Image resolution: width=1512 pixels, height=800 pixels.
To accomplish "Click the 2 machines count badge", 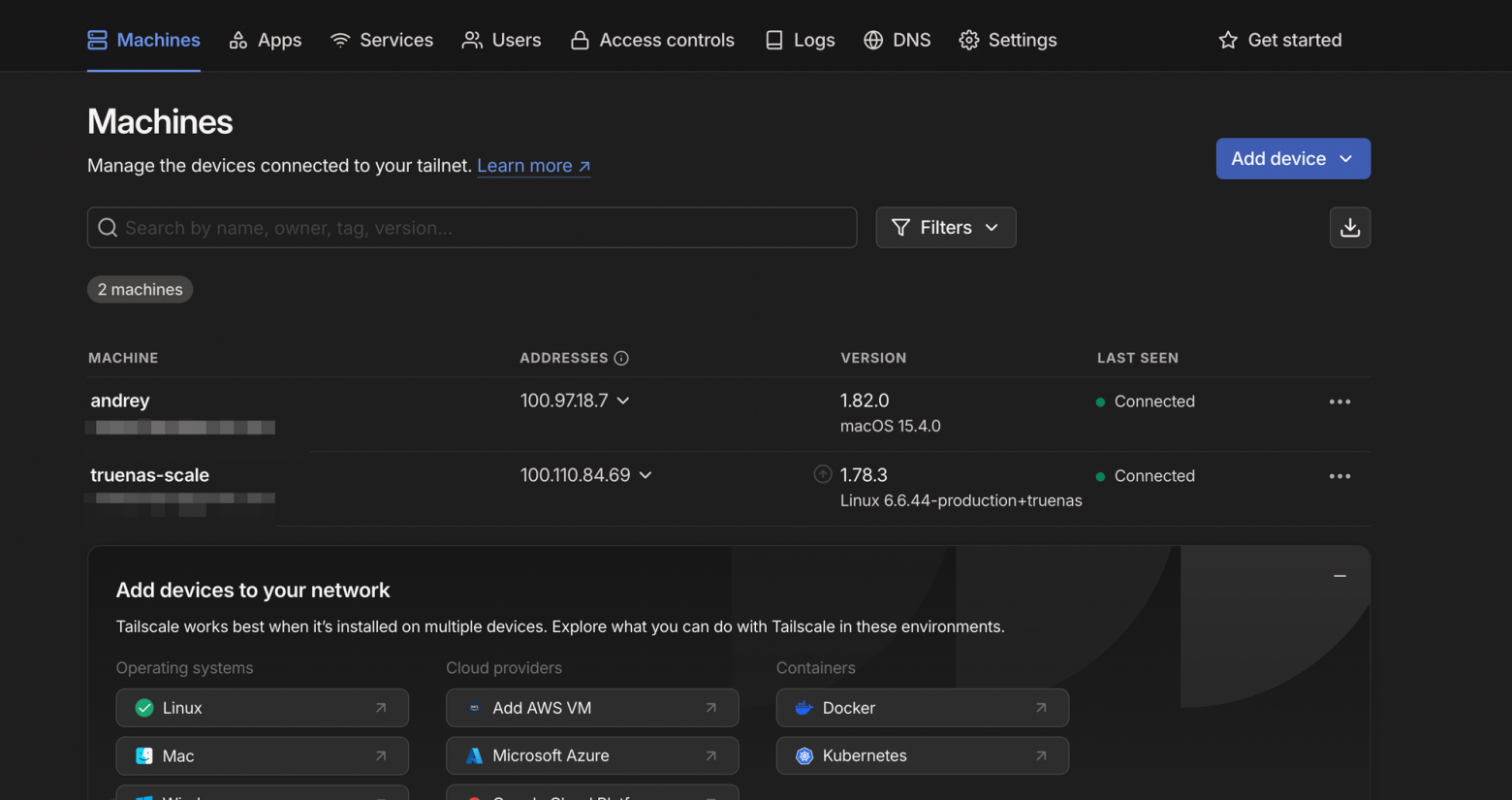I will [x=141, y=289].
